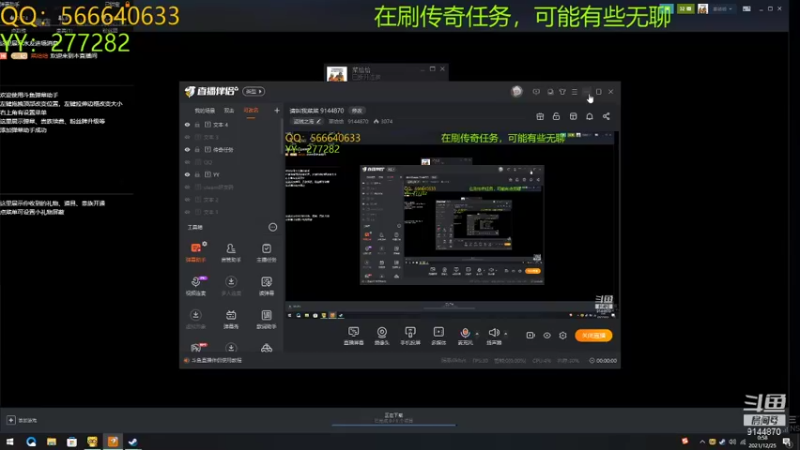The width and height of the screenshot is (800, 450).
Task: Add a phone screen-cast source
Action: click(x=410, y=336)
